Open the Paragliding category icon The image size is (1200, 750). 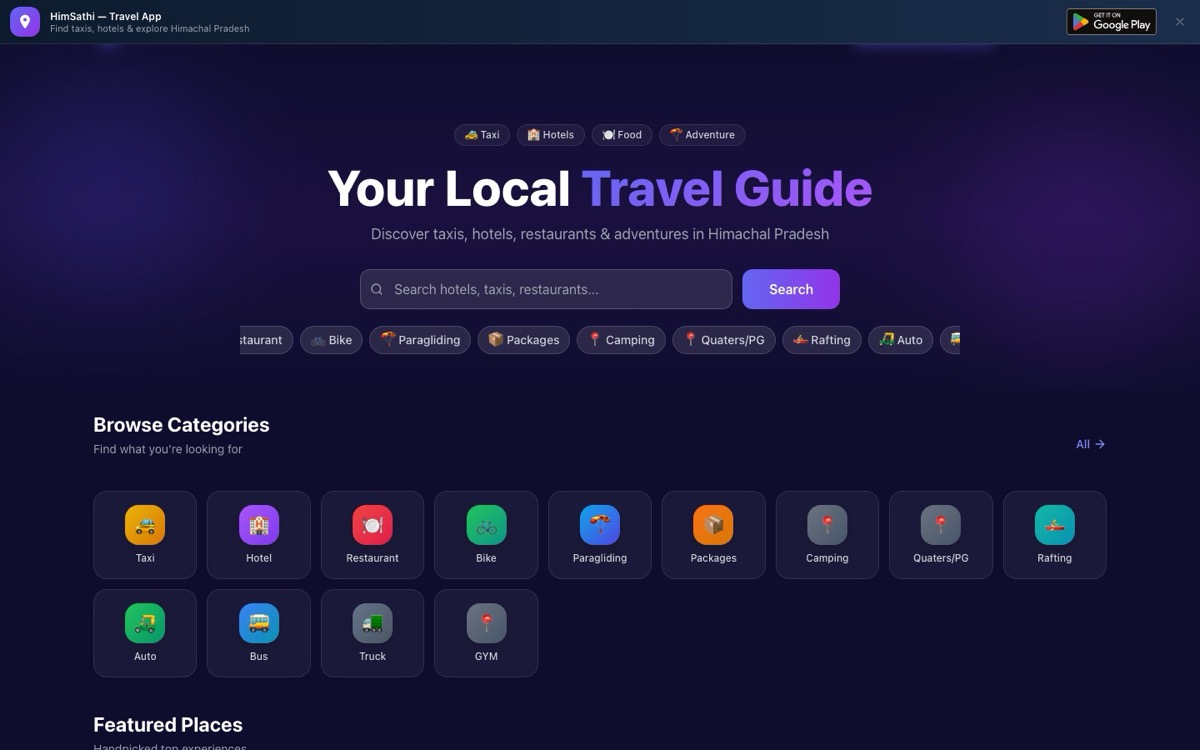pyautogui.click(x=600, y=525)
